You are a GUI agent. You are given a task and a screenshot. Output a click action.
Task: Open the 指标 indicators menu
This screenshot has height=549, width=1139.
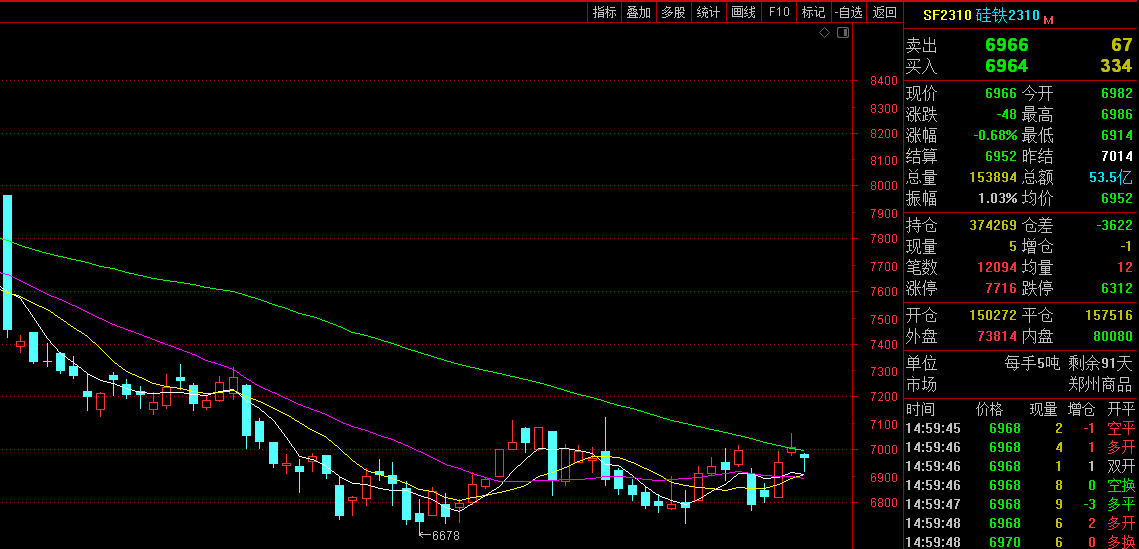[604, 12]
